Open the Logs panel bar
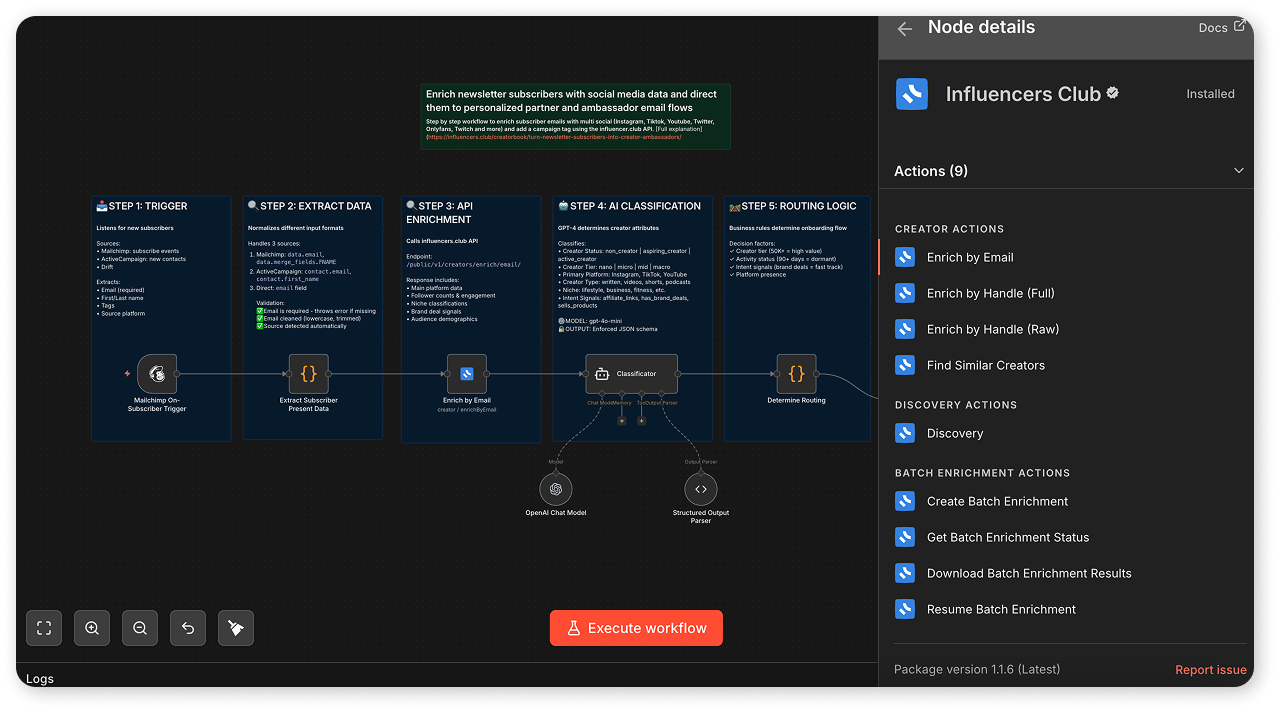1278x711 pixels. [40, 679]
